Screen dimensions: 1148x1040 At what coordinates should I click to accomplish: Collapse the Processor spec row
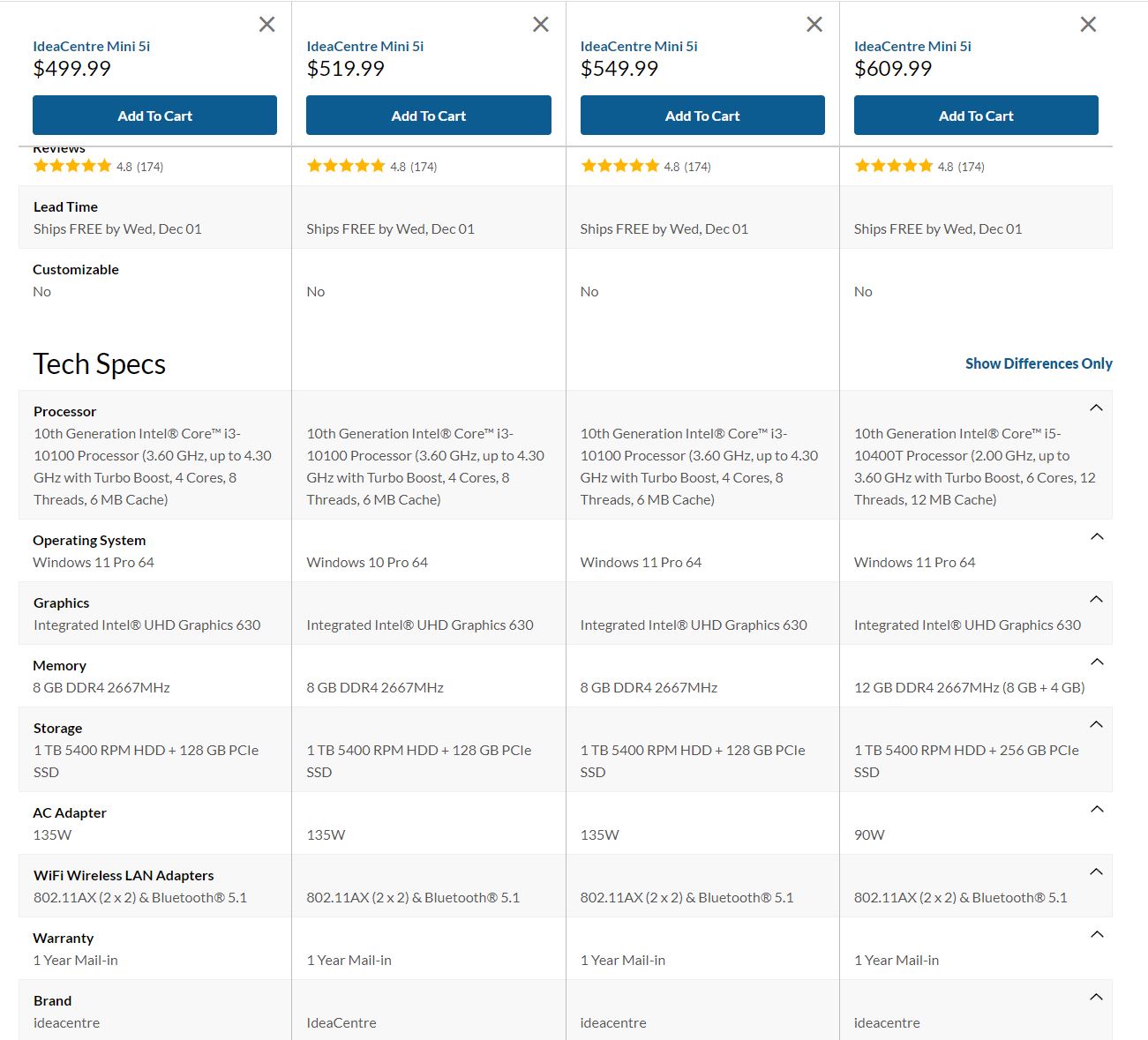point(1096,408)
